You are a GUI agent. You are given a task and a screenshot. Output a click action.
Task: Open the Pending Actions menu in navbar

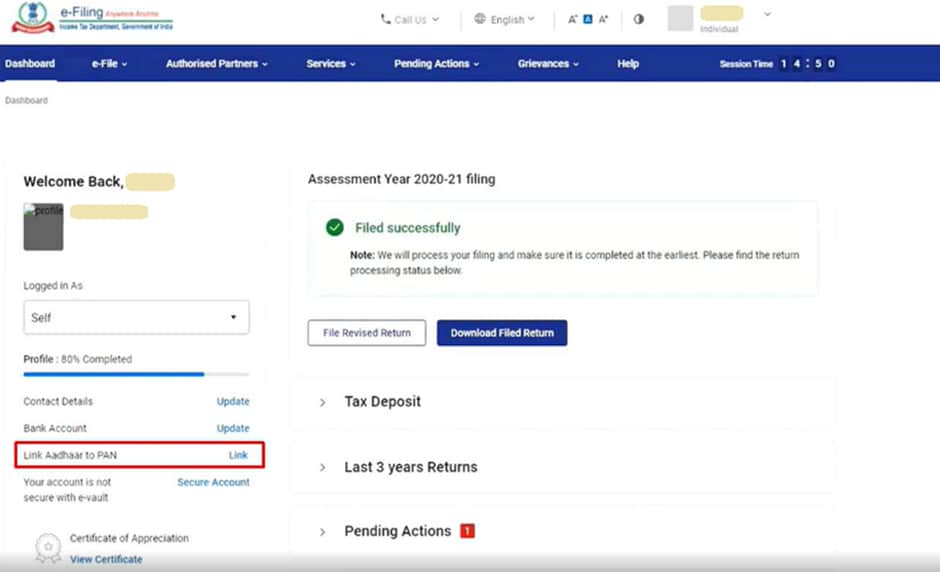click(436, 64)
